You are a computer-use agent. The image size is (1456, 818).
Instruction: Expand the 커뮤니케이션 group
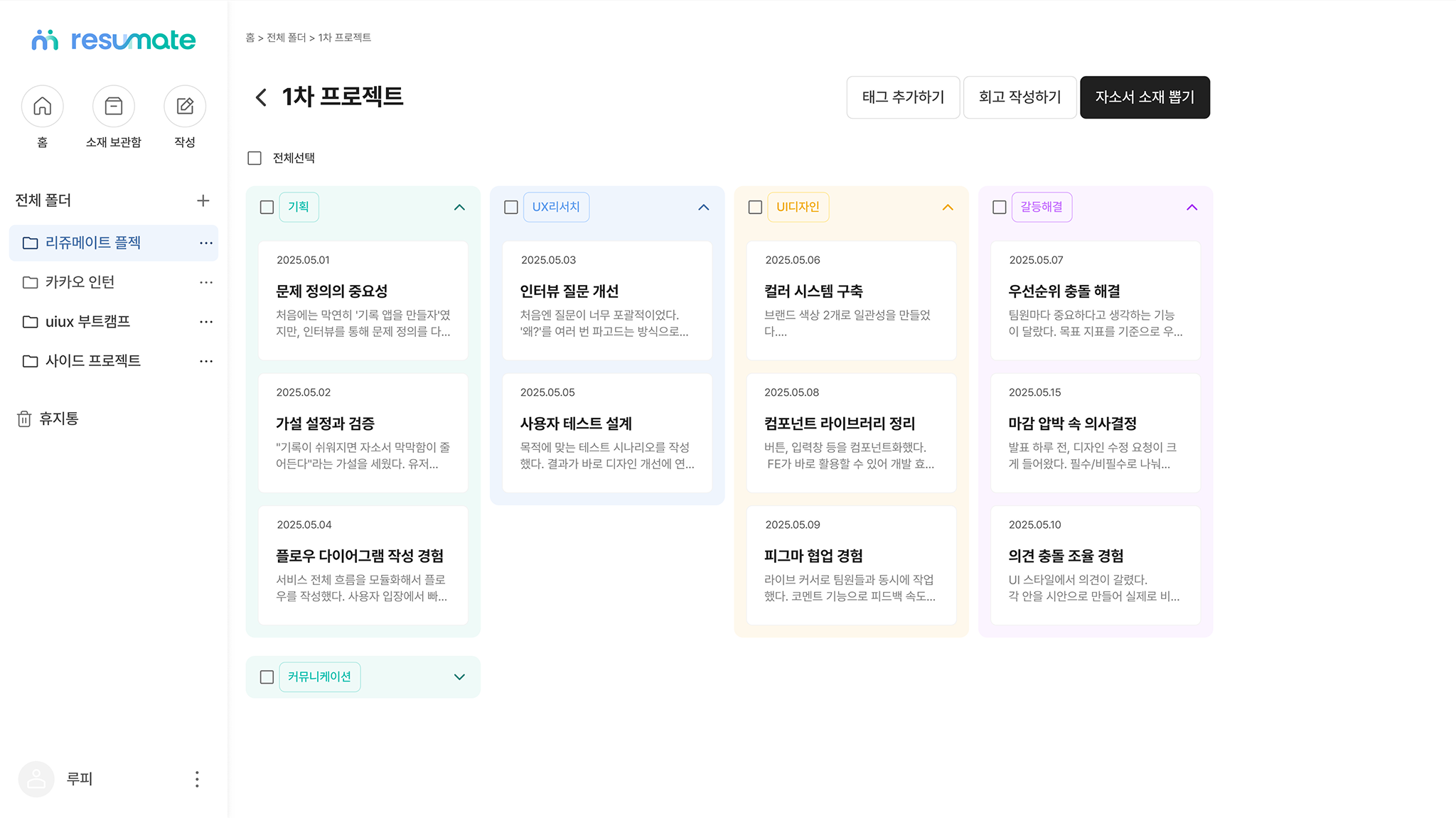click(459, 677)
